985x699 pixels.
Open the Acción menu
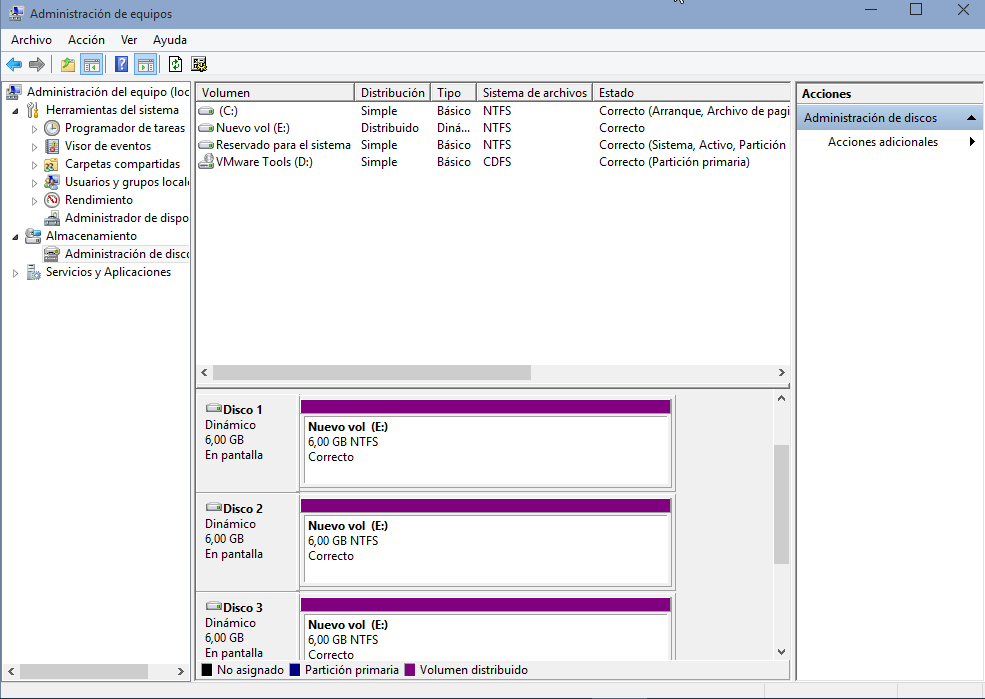87,40
